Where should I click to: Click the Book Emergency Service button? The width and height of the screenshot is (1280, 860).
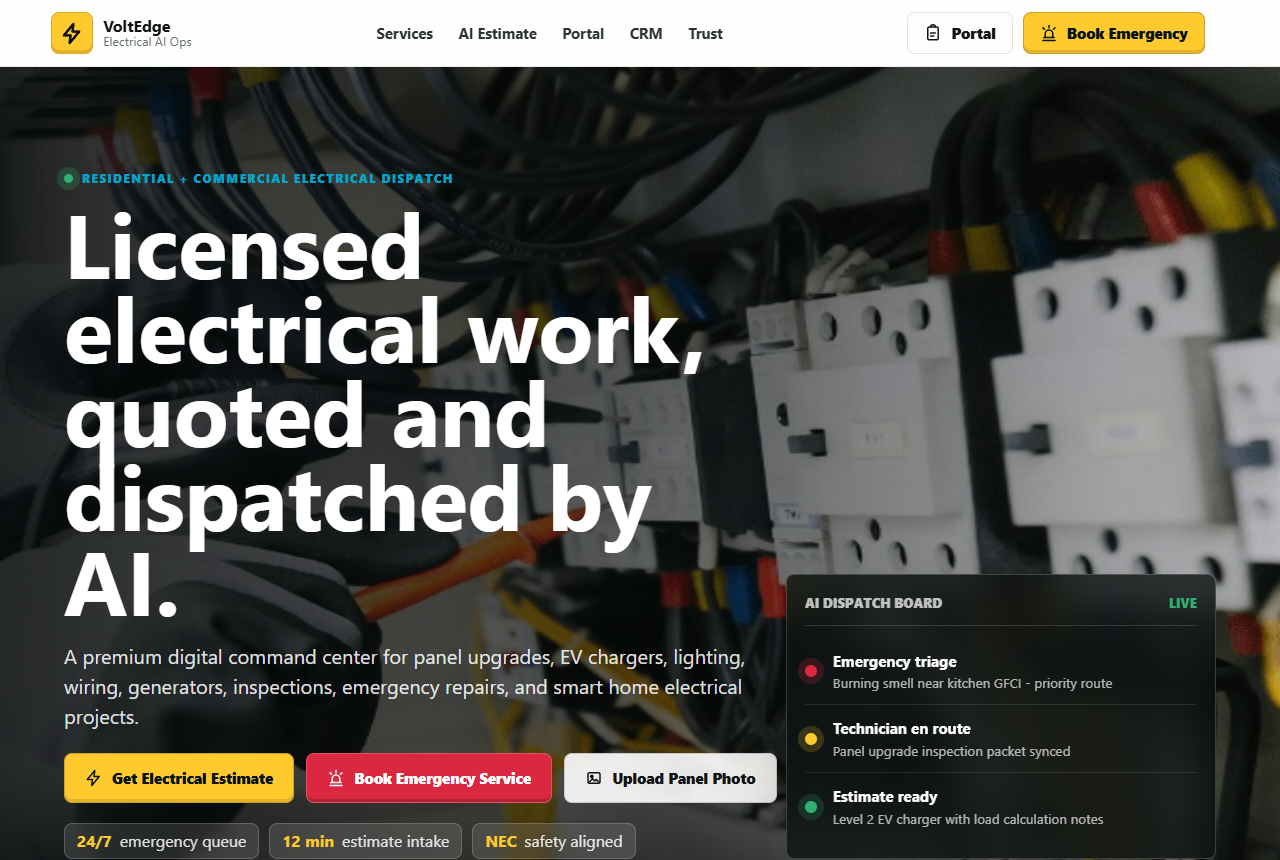(428, 777)
